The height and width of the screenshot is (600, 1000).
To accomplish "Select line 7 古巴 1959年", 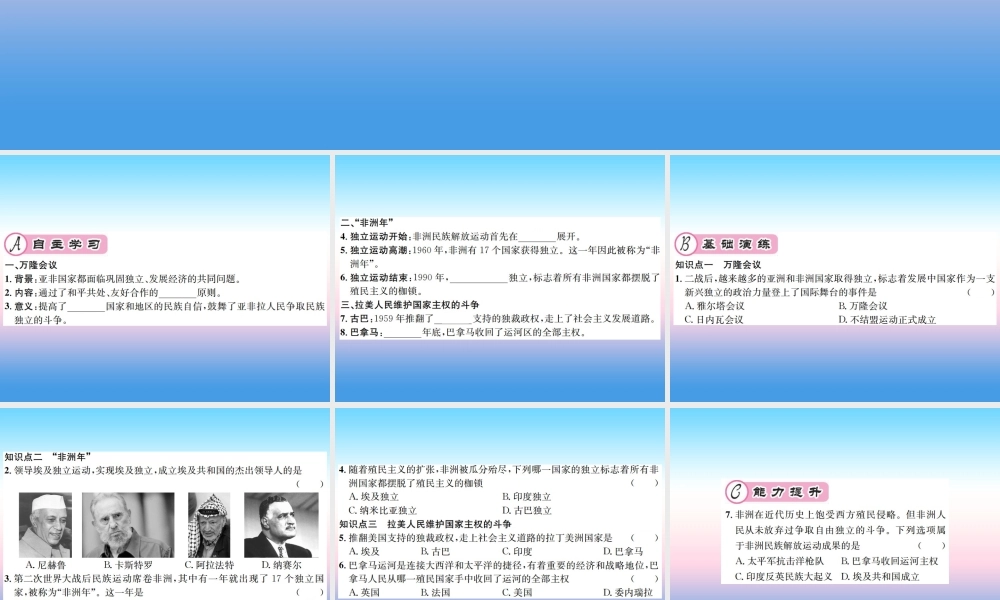I will [x=499, y=318].
